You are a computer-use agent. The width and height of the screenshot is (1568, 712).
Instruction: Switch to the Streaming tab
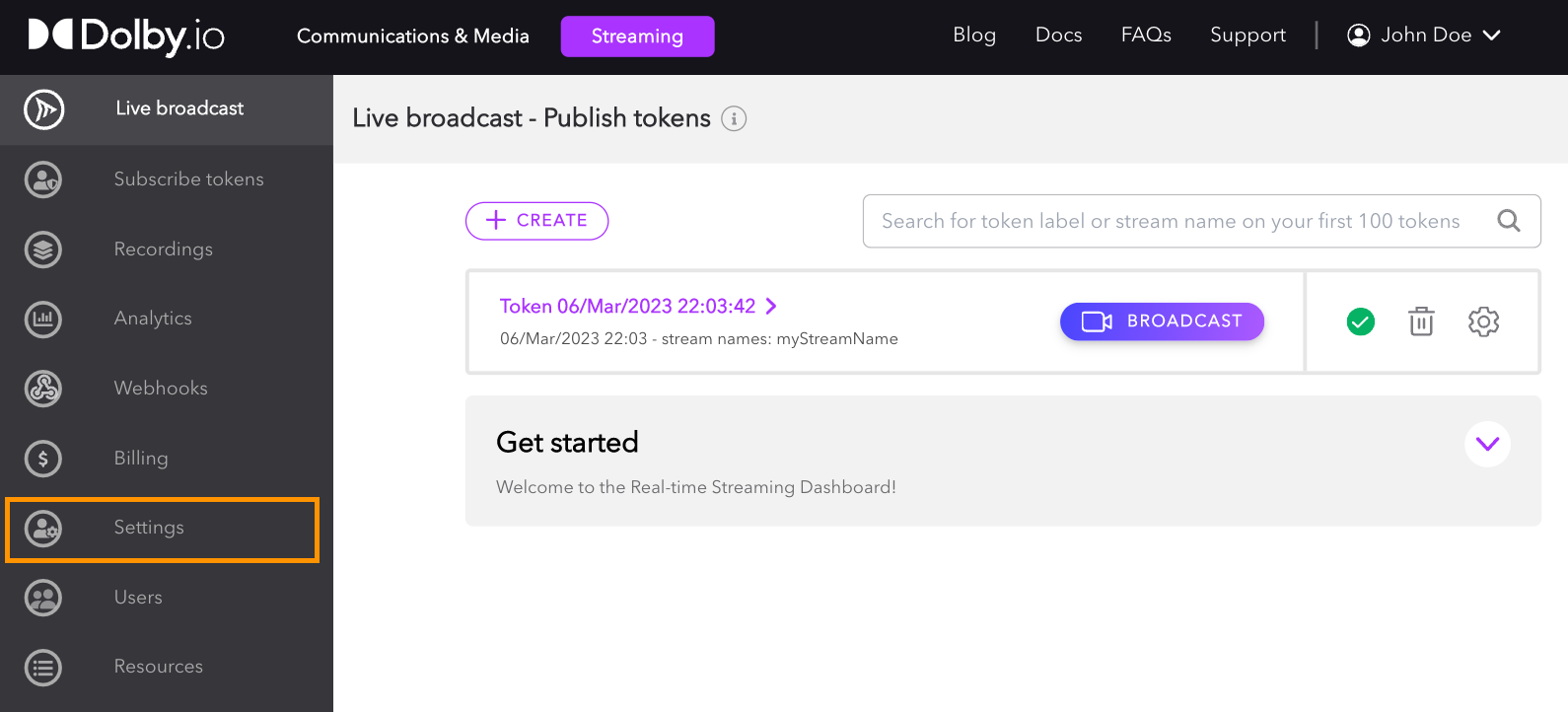637,36
